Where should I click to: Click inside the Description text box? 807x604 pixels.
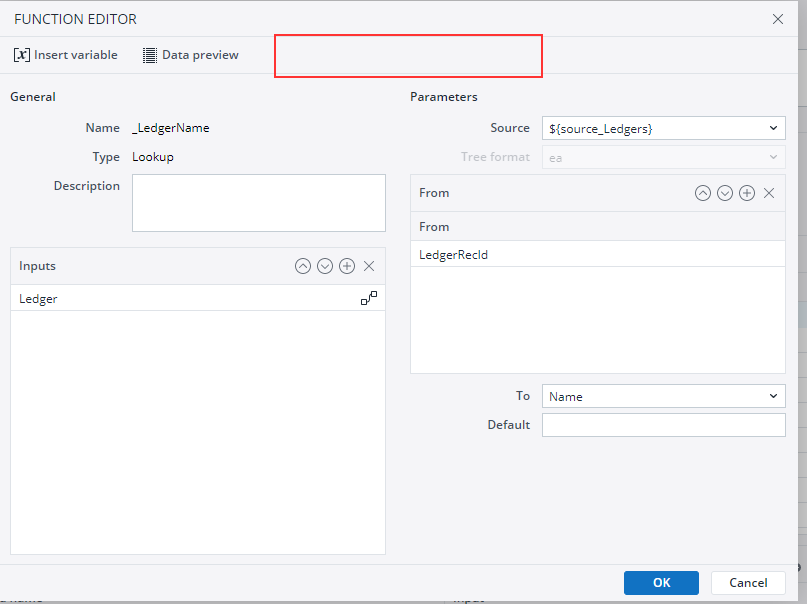click(258, 203)
